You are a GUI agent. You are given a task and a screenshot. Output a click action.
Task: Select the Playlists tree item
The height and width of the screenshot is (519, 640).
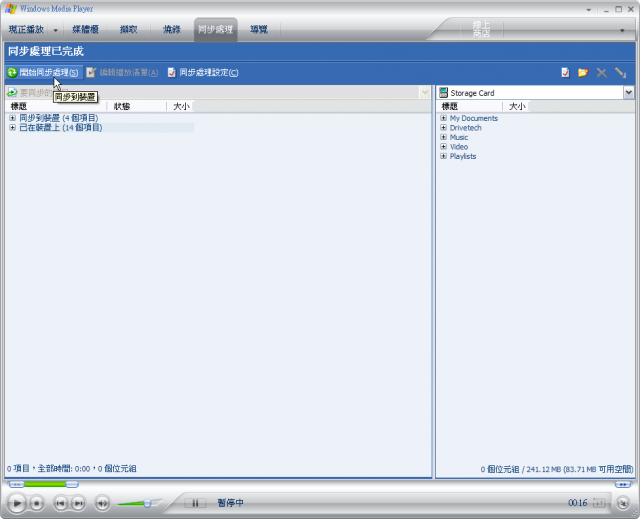coord(463,156)
